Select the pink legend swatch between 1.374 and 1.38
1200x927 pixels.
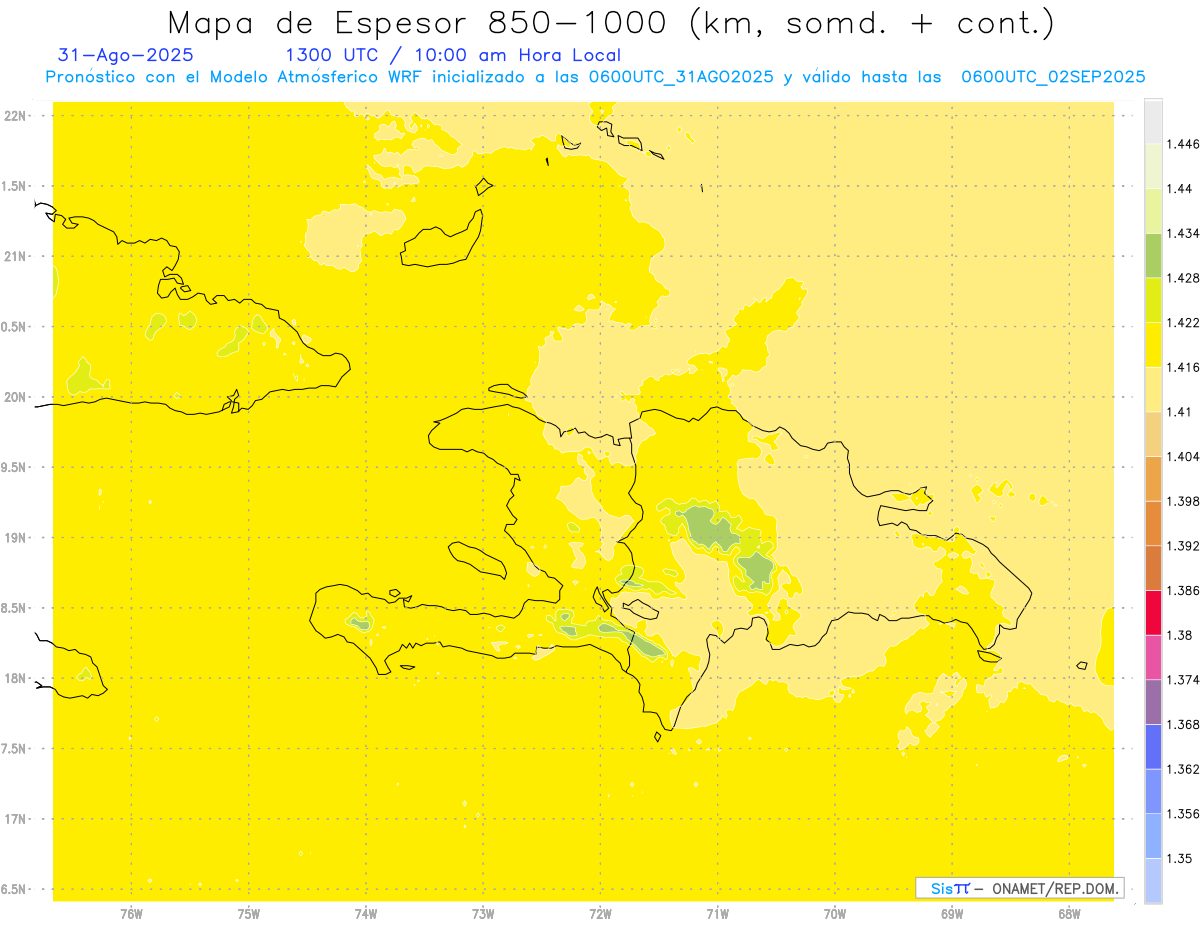click(1153, 657)
